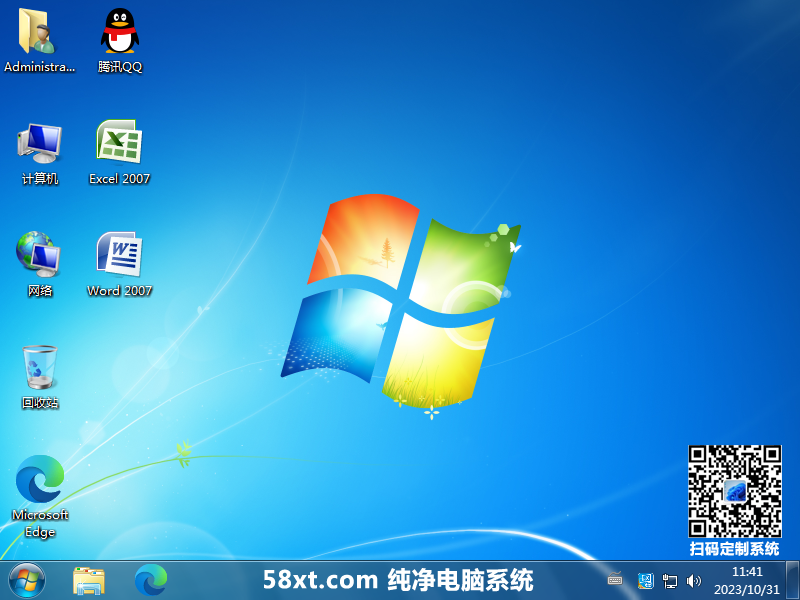Click the date 2023/10/31 in taskbar
Viewport: 800px width, 600px height.
(x=747, y=590)
